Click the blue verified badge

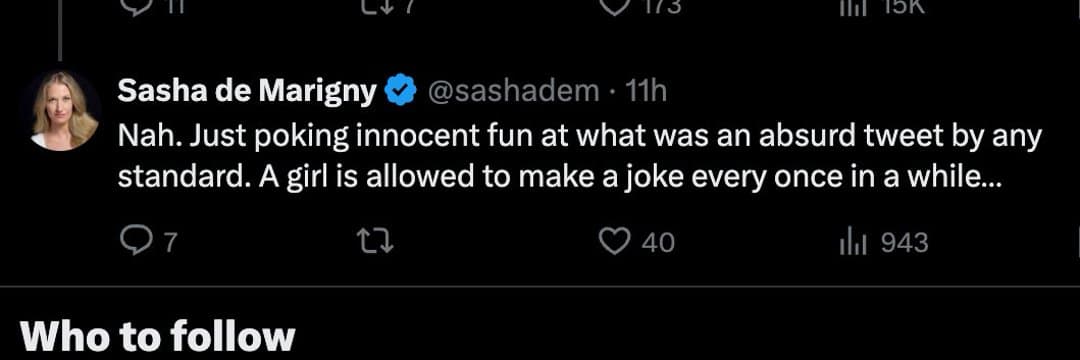402,91
